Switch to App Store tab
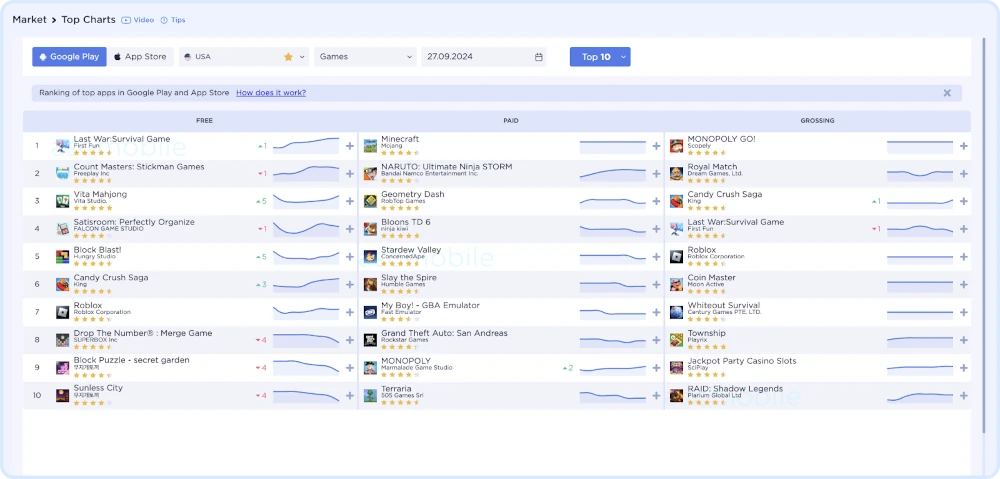Viewport: 1000px width, 479px height. coord(140,57)
